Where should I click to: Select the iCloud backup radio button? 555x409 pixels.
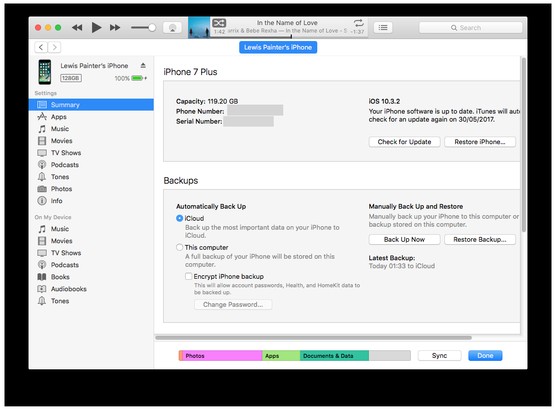pyautogui.click(x=179, y=218)
